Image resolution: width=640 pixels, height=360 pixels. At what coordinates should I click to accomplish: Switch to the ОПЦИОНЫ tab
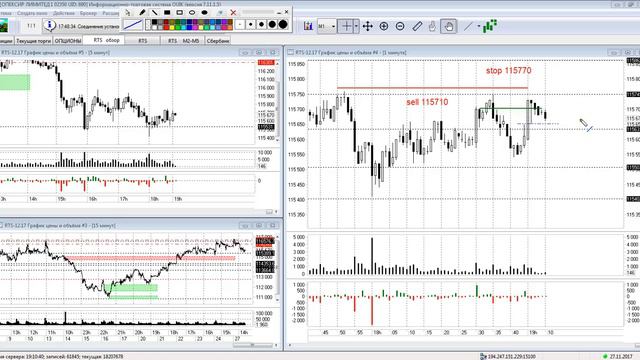coord(68,41)
